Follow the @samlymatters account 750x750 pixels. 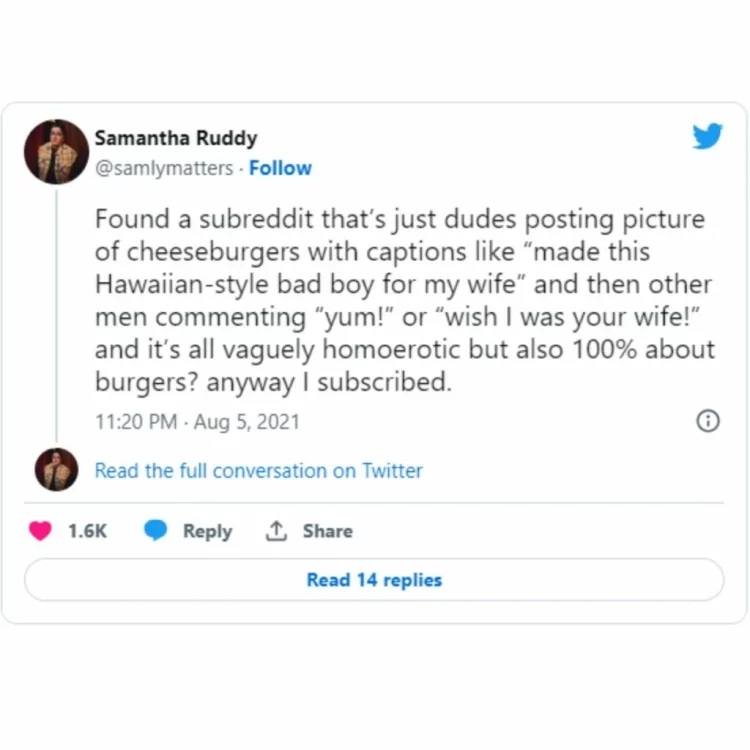[280, 168]
